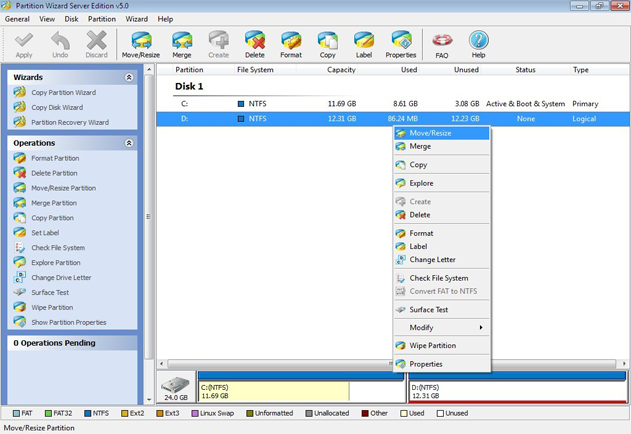Sort by the File System column header
Screen dimensions: 631x434
(x=255, y=70)
